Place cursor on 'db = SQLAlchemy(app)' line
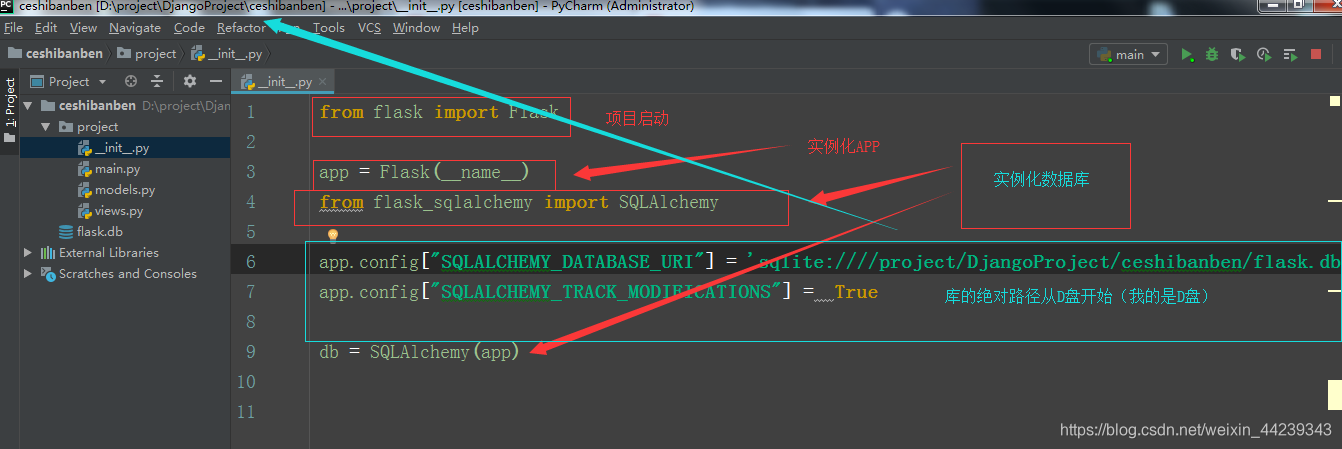 pos(419,352)
